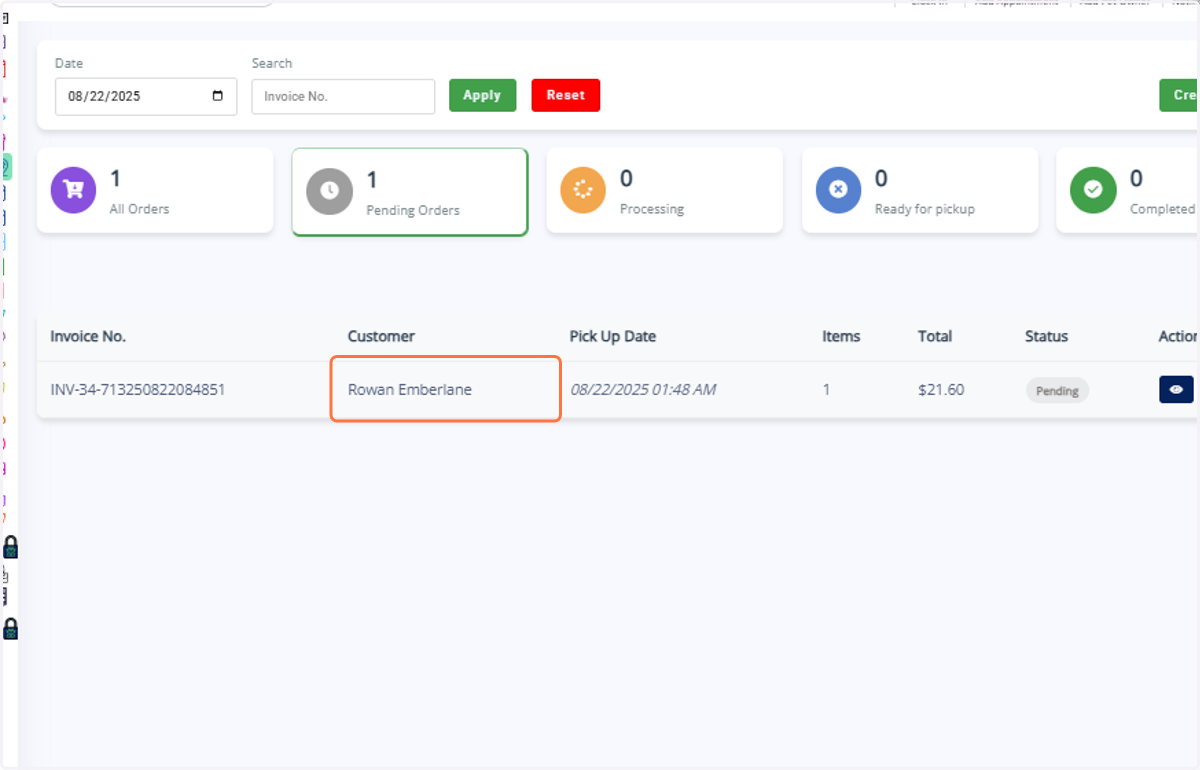Click the Rowan Emberlane customer cell
Image resolution: width=1200 pixels, height=770 pixels.
445,389
